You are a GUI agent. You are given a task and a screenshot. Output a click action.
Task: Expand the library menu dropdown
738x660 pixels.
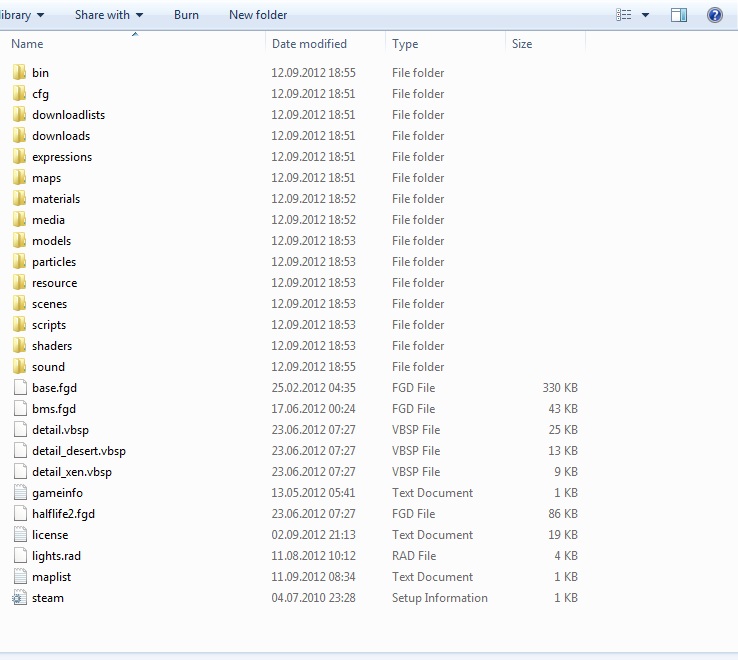pyautogui.click(x=20, y=15)
